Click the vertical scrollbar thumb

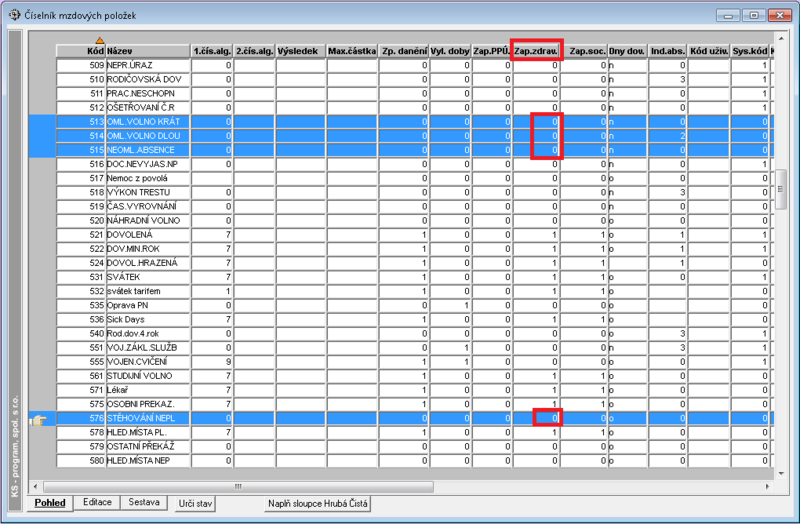click(781, 189)
